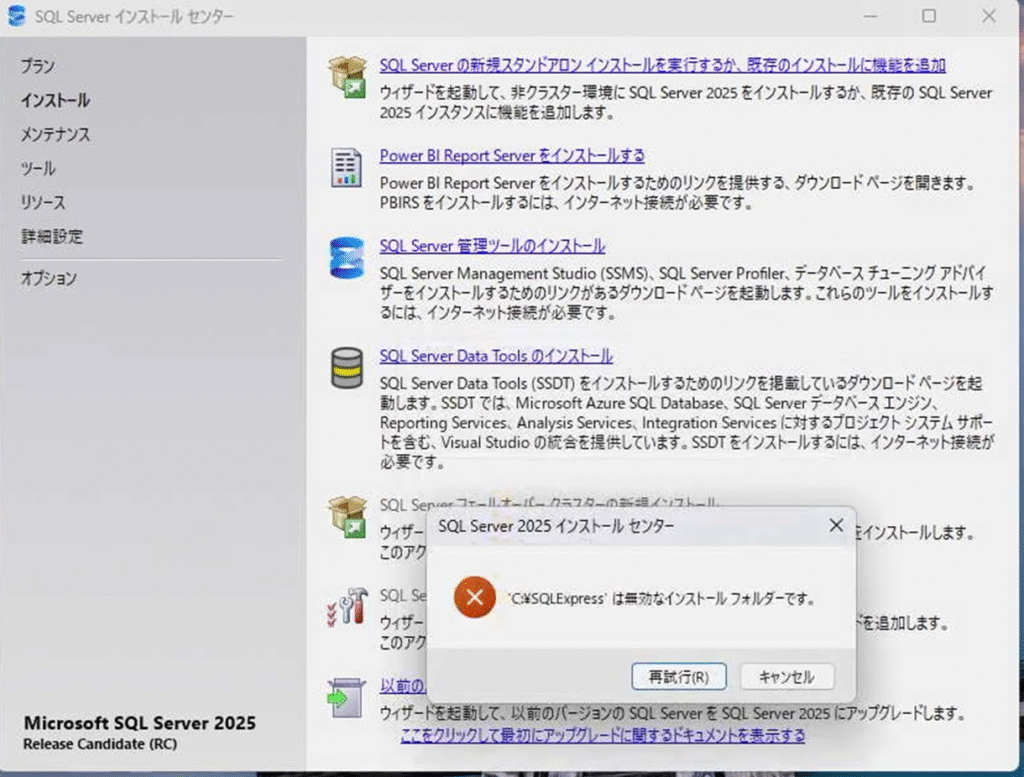
Task: Close the SQL Server 2025 error dialog
Action: [836, 525]
